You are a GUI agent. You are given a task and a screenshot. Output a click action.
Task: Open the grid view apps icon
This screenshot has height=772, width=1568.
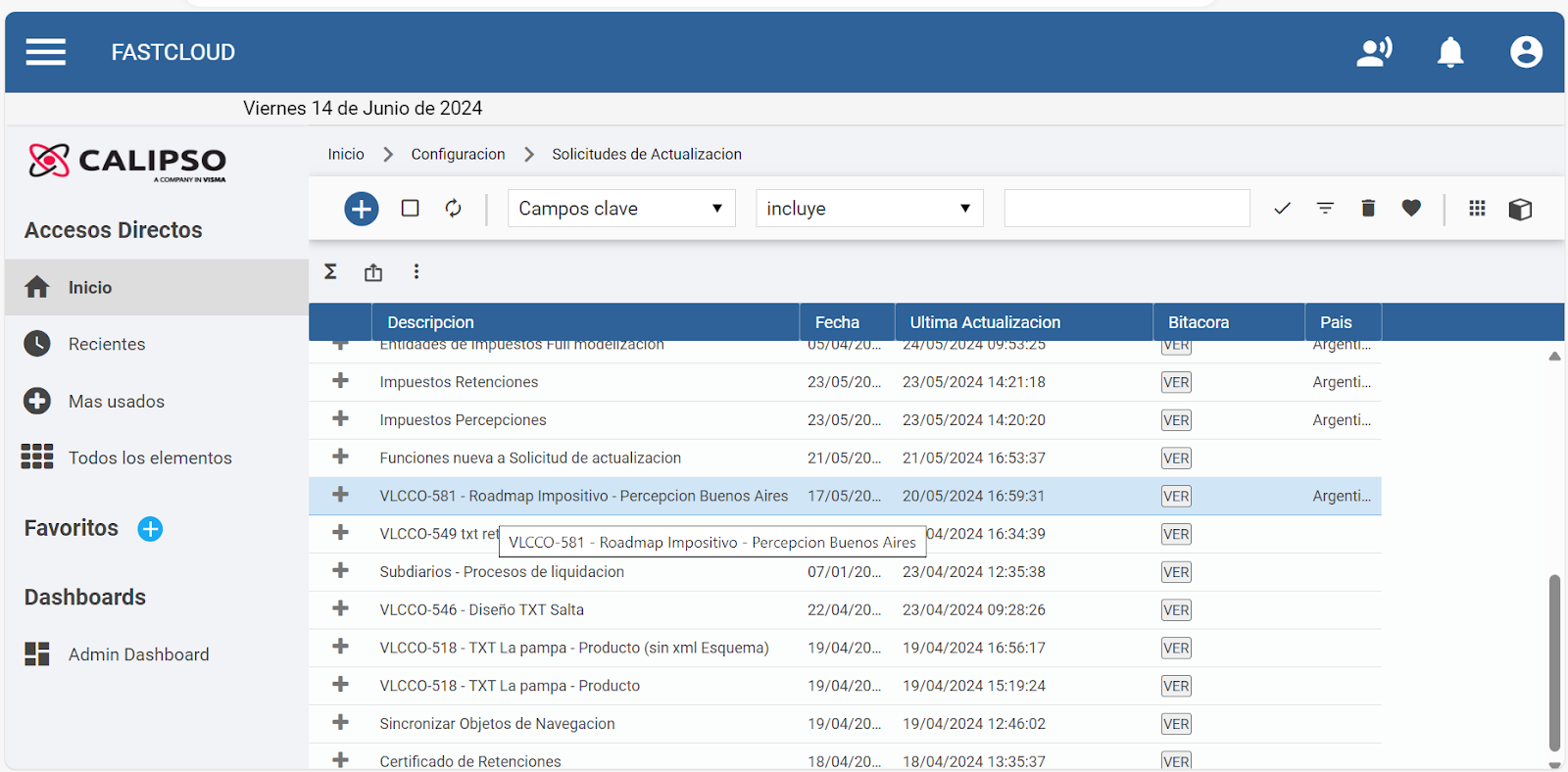(x=1477, y=208)
